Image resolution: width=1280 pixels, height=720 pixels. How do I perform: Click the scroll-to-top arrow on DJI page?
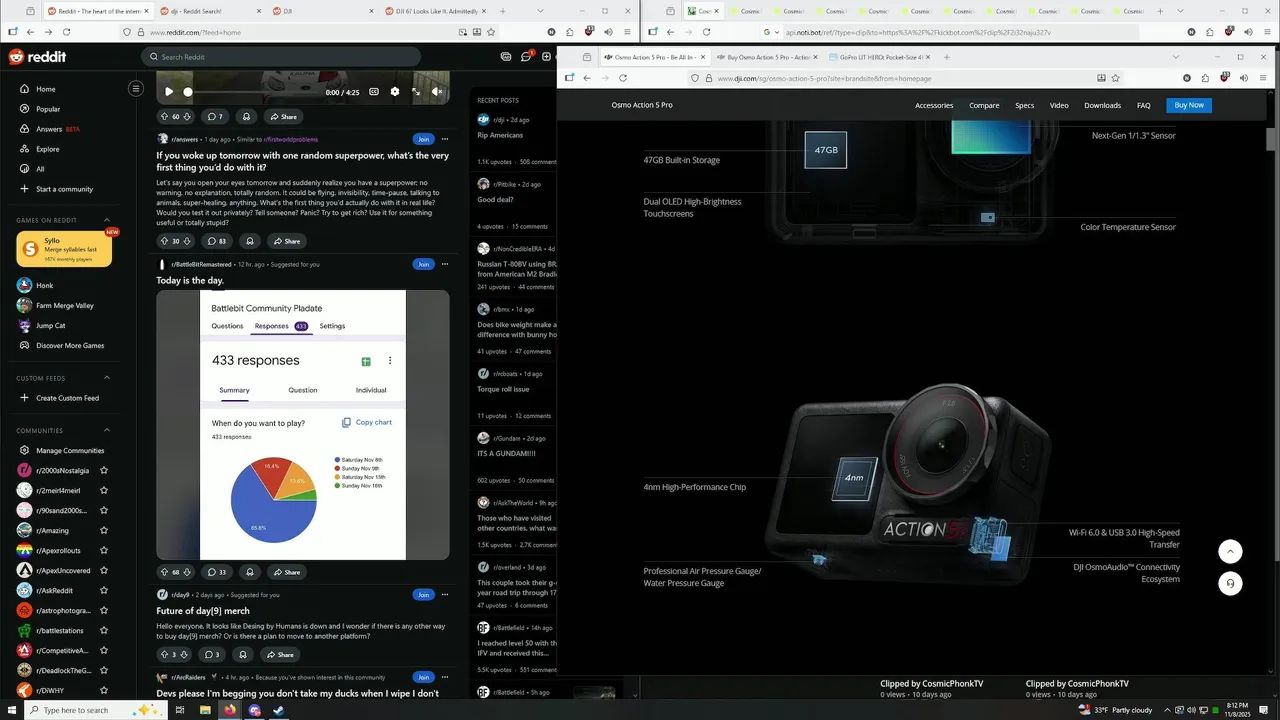pos(1230,551)
